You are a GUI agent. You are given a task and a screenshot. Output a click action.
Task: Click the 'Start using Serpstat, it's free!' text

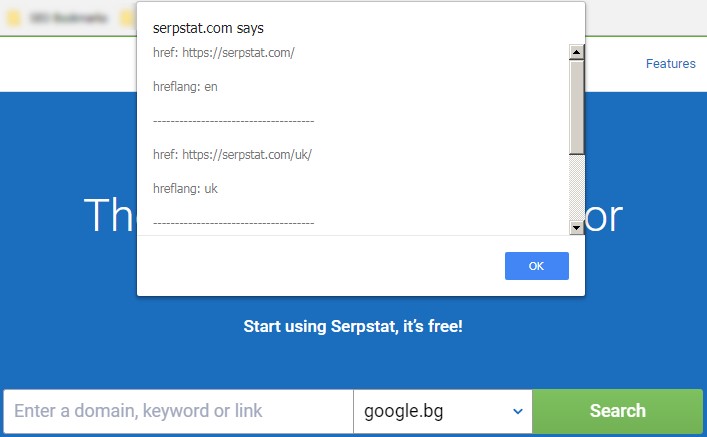[353, 326]
